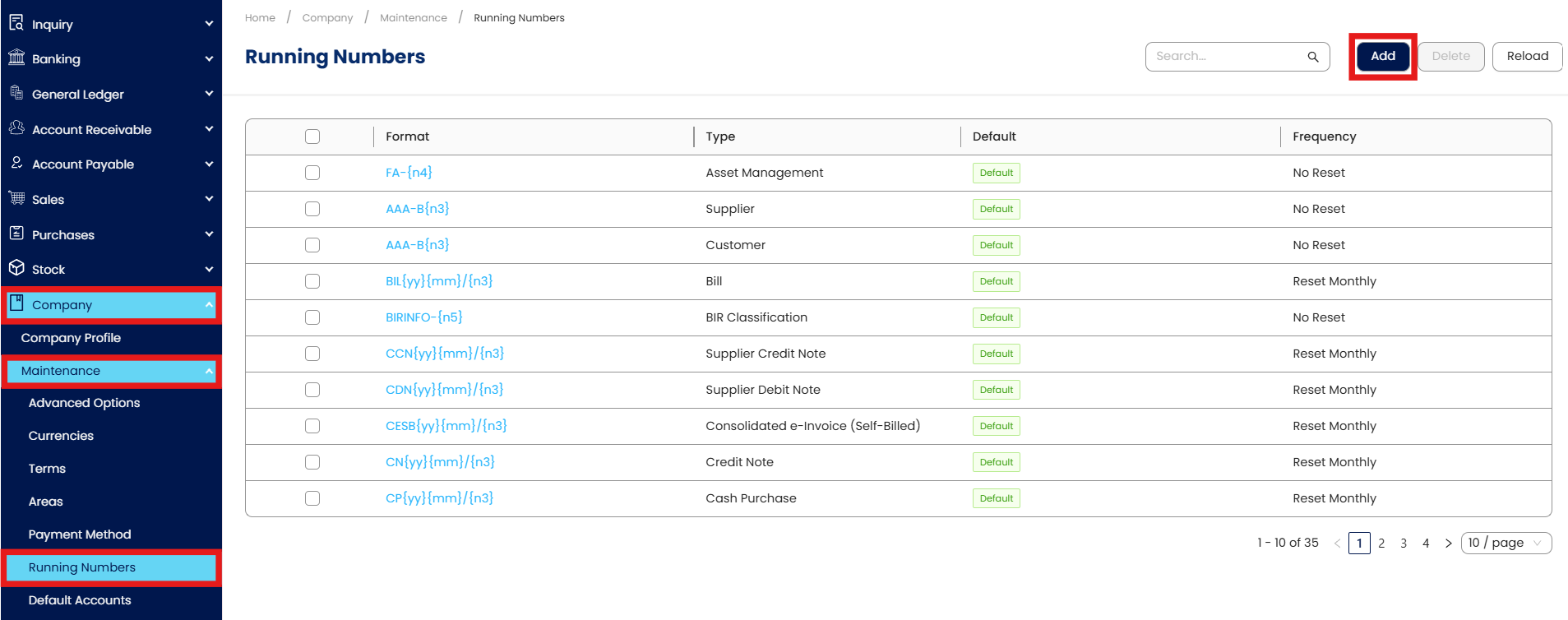Select the BIRINFO-{n5} row checkbox
Viewport: 1568px width, 620px height.
click(312, 317)
